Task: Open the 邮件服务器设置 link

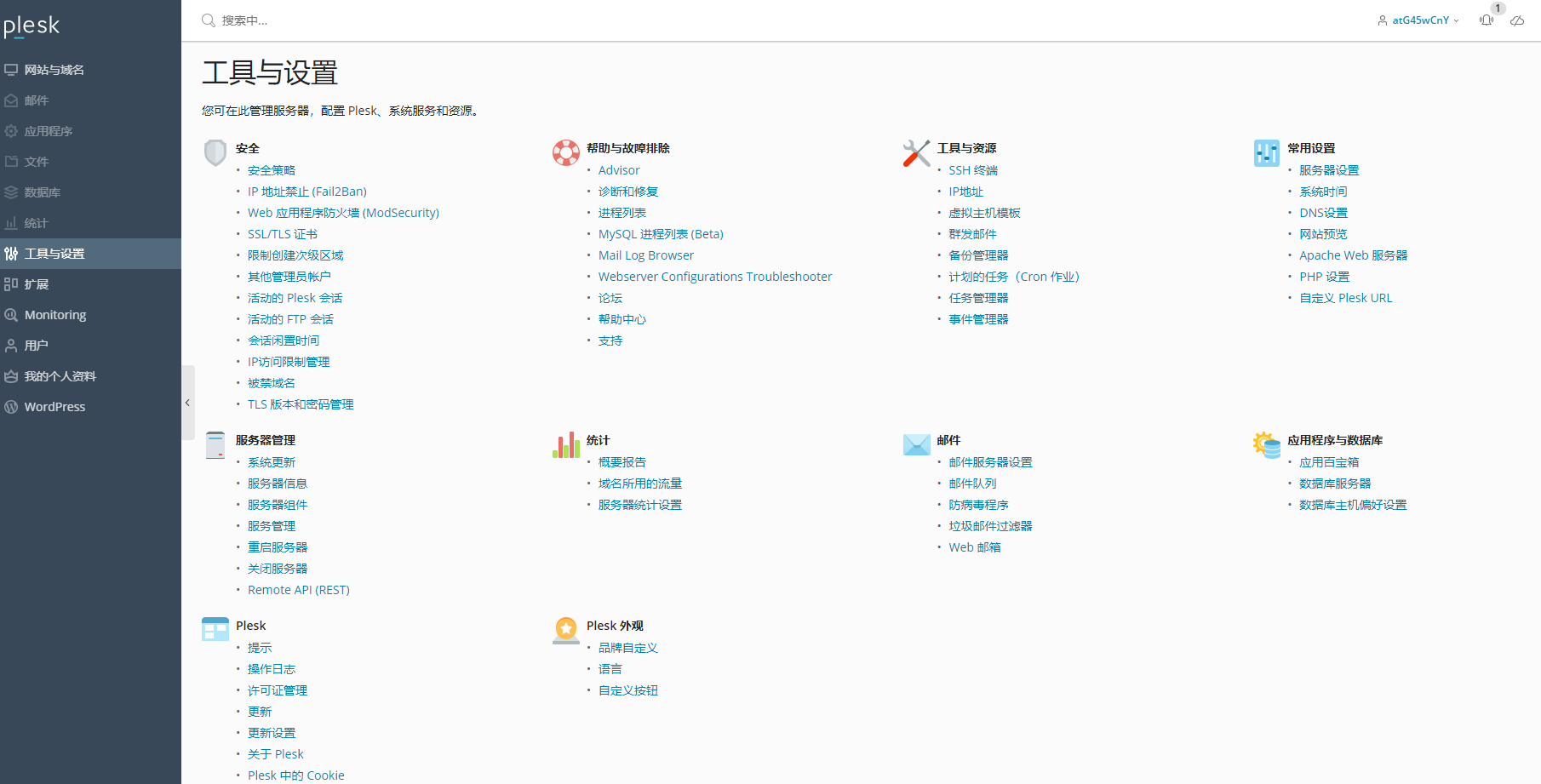Action: (x=991, y=462)
